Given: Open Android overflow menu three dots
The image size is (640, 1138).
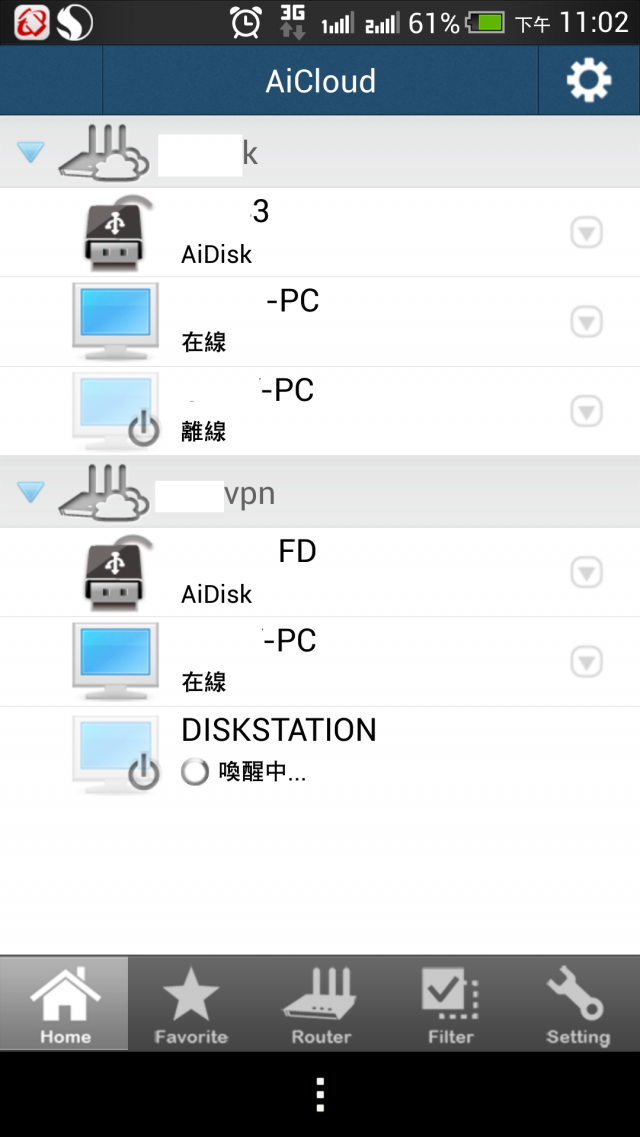Looking at the screenshot, I should (320, 1094).
